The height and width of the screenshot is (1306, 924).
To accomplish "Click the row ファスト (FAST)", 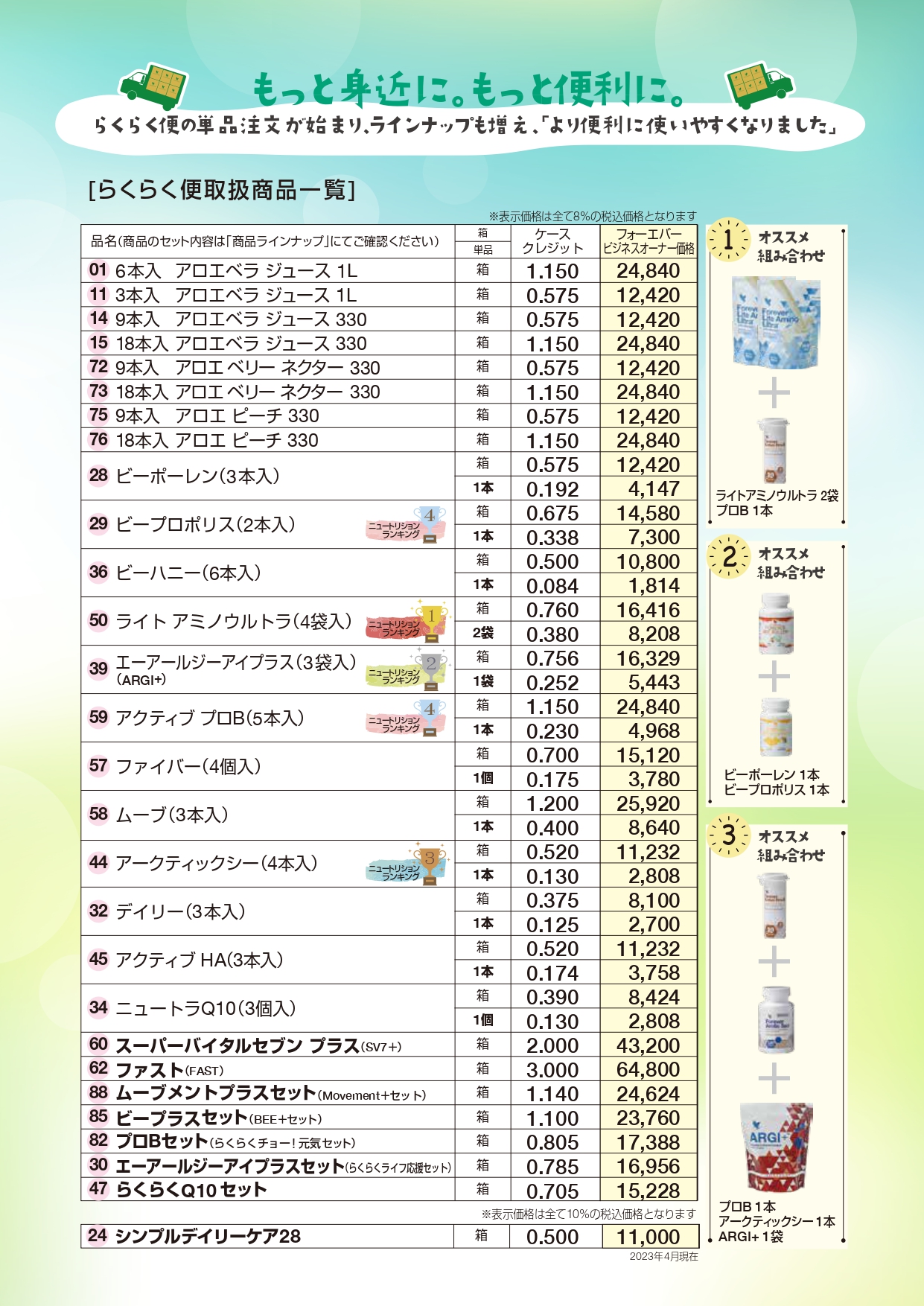I will (389, 1069).
